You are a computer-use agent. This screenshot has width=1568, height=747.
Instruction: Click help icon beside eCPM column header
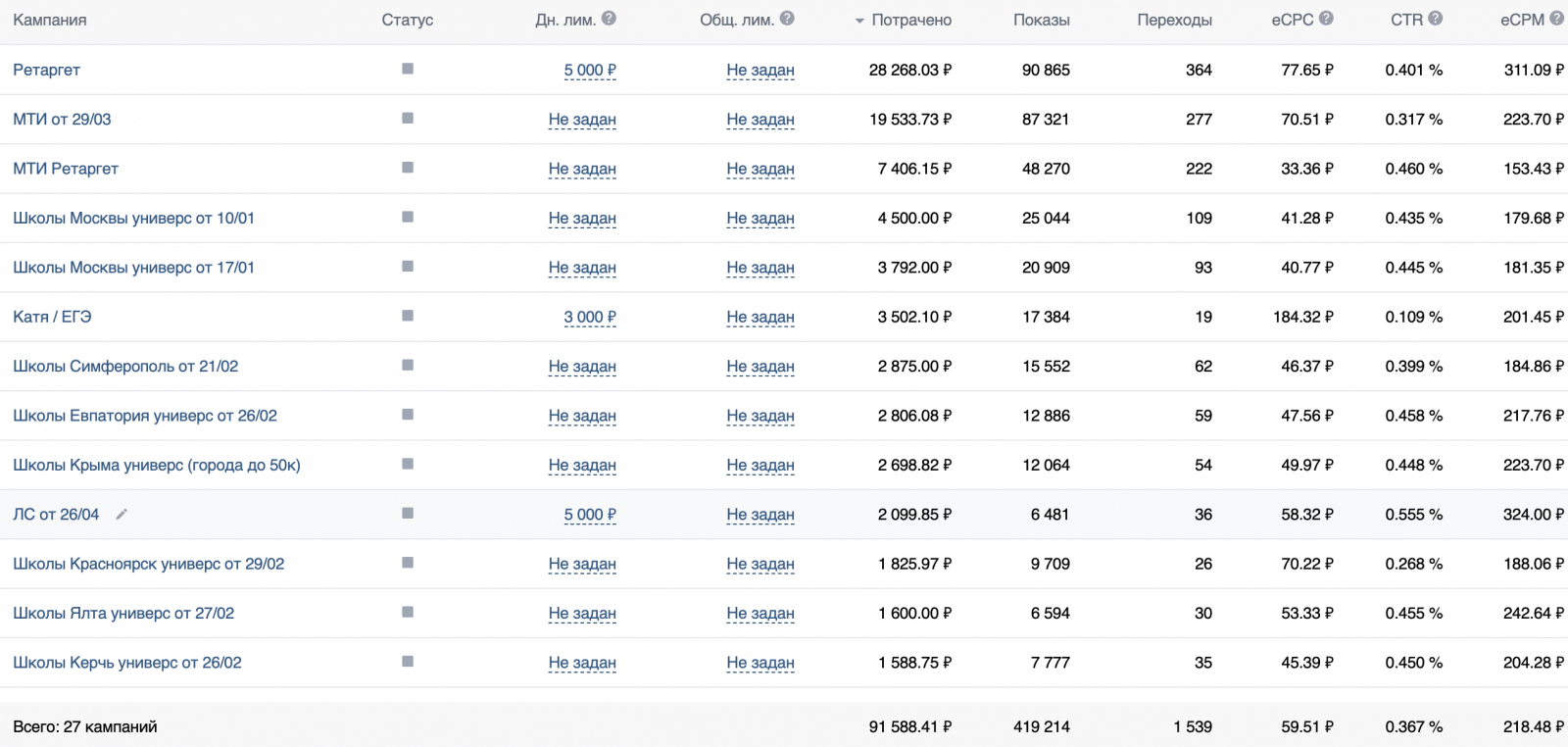tap(1556, 19)
